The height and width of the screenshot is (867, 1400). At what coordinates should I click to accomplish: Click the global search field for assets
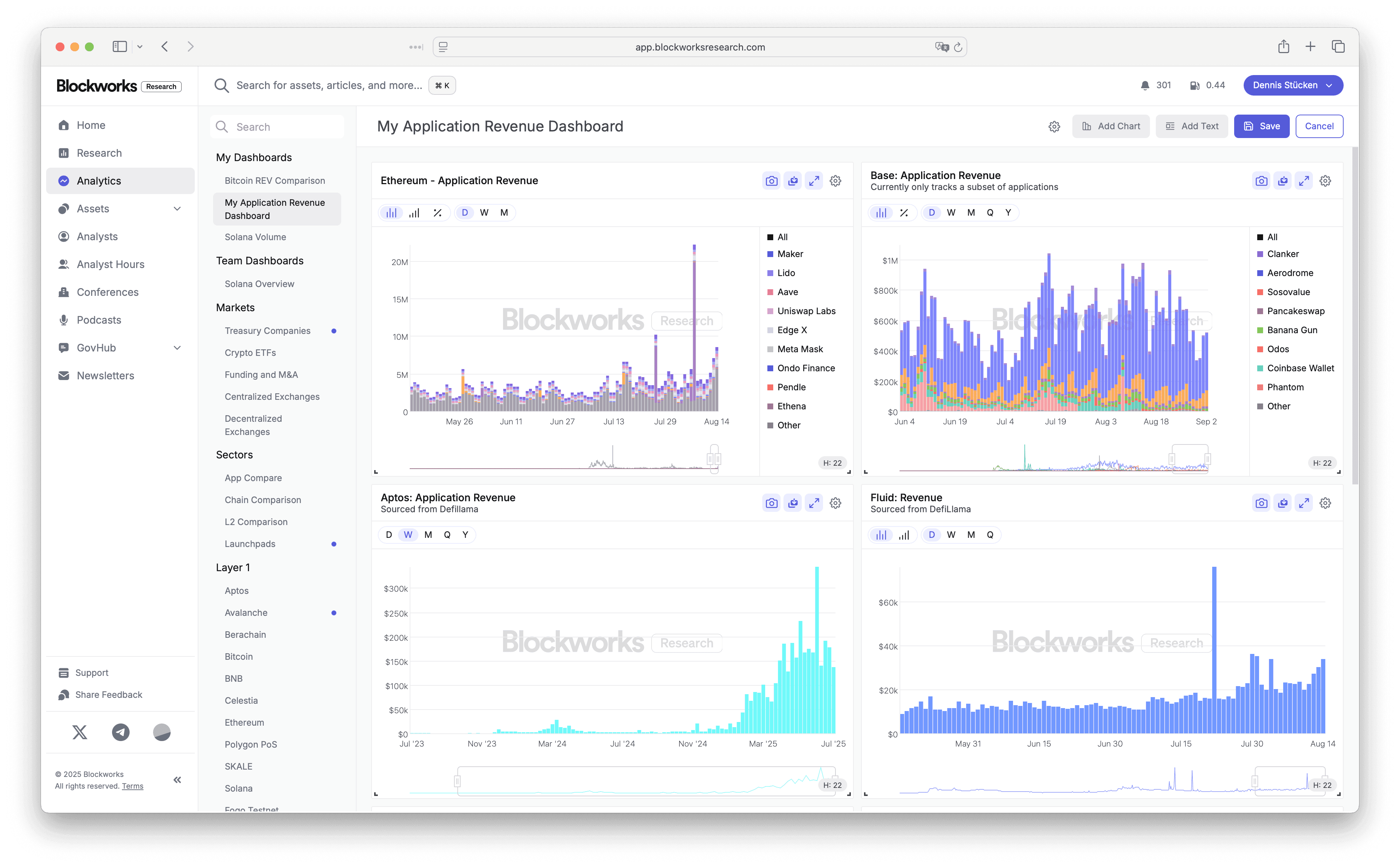(x=329, y=85)
